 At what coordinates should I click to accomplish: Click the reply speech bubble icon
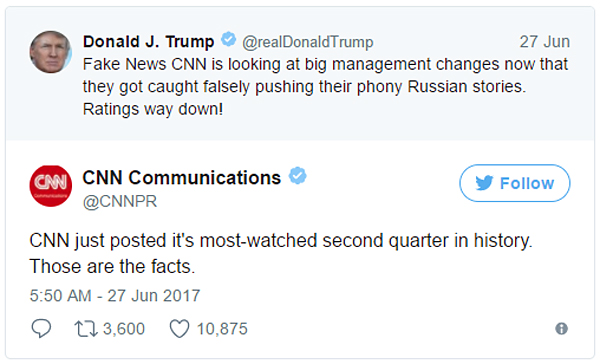click(41, 328)
